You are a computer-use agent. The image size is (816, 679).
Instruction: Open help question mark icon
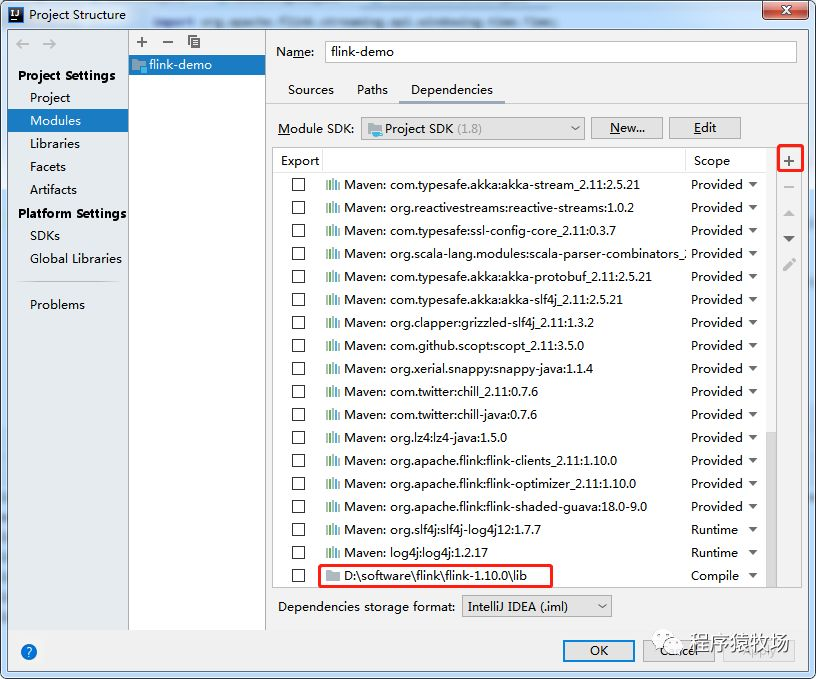29,651
